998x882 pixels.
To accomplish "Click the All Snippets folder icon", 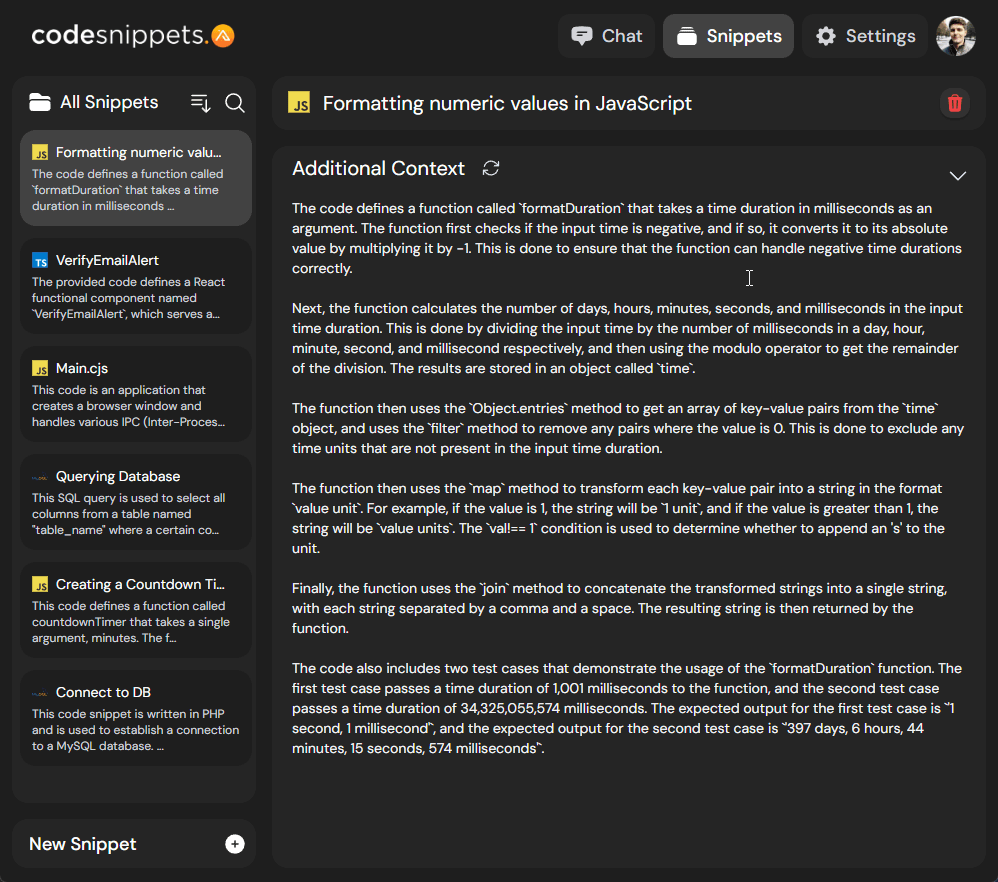I will point(39,102).
